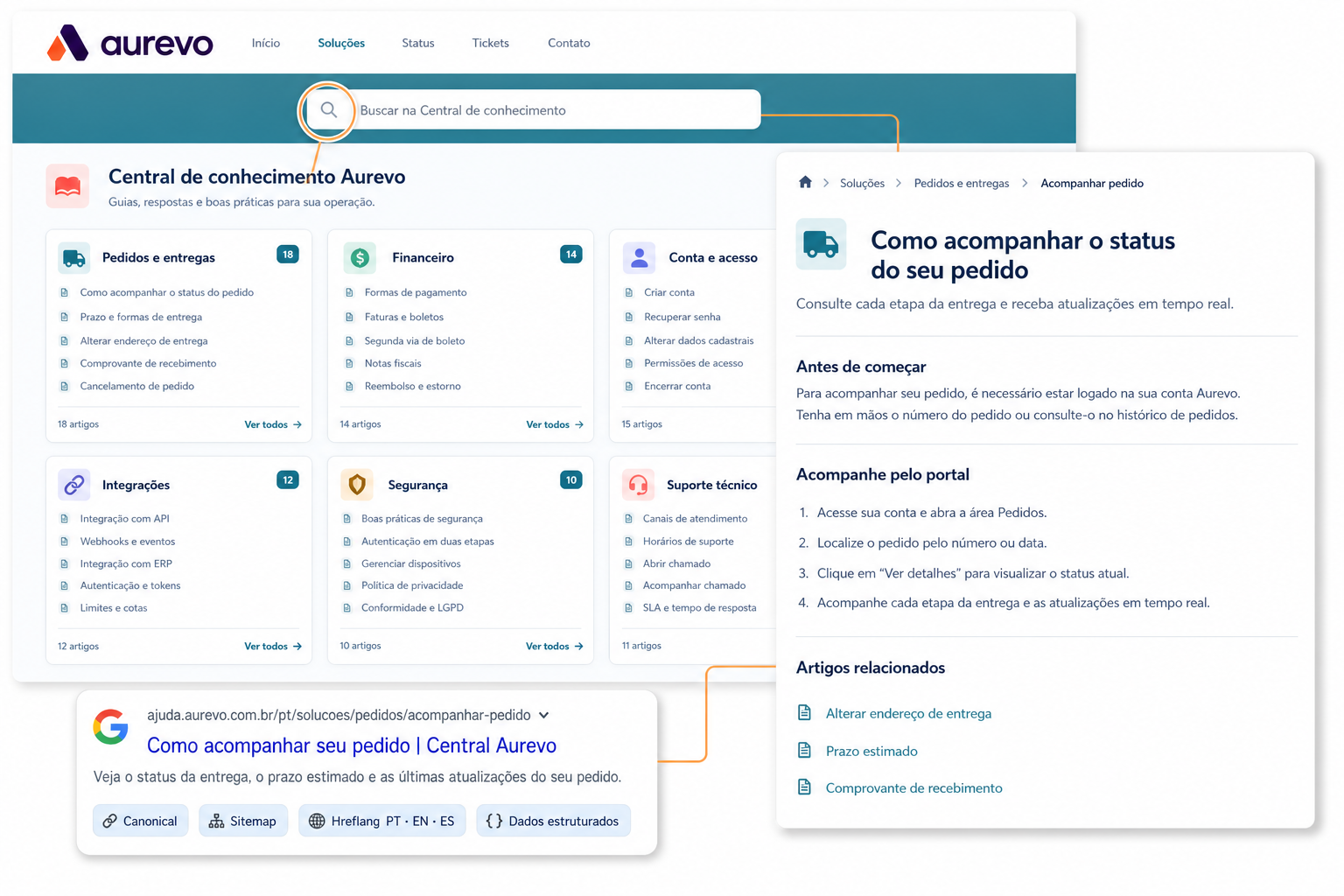Screen dimensions: 1344x896
Task: Click the document icon beside Prazo estimado
Action: pos(804,750)
